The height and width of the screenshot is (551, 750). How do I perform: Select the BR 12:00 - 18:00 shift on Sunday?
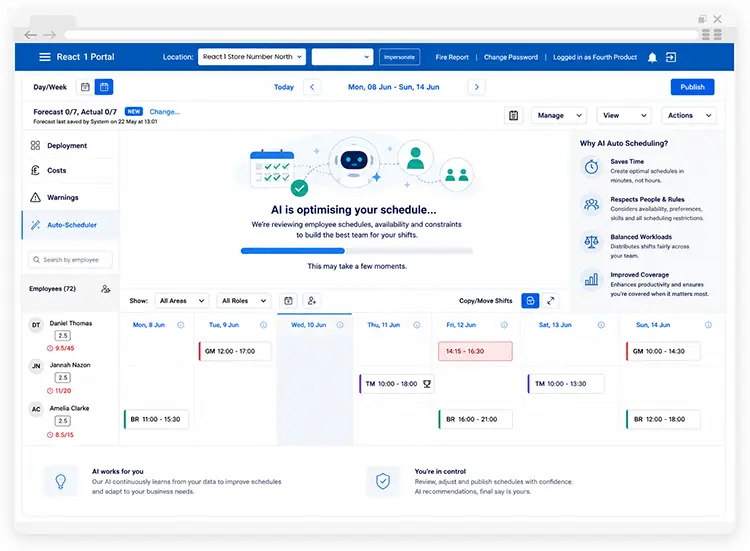point(663,419)
